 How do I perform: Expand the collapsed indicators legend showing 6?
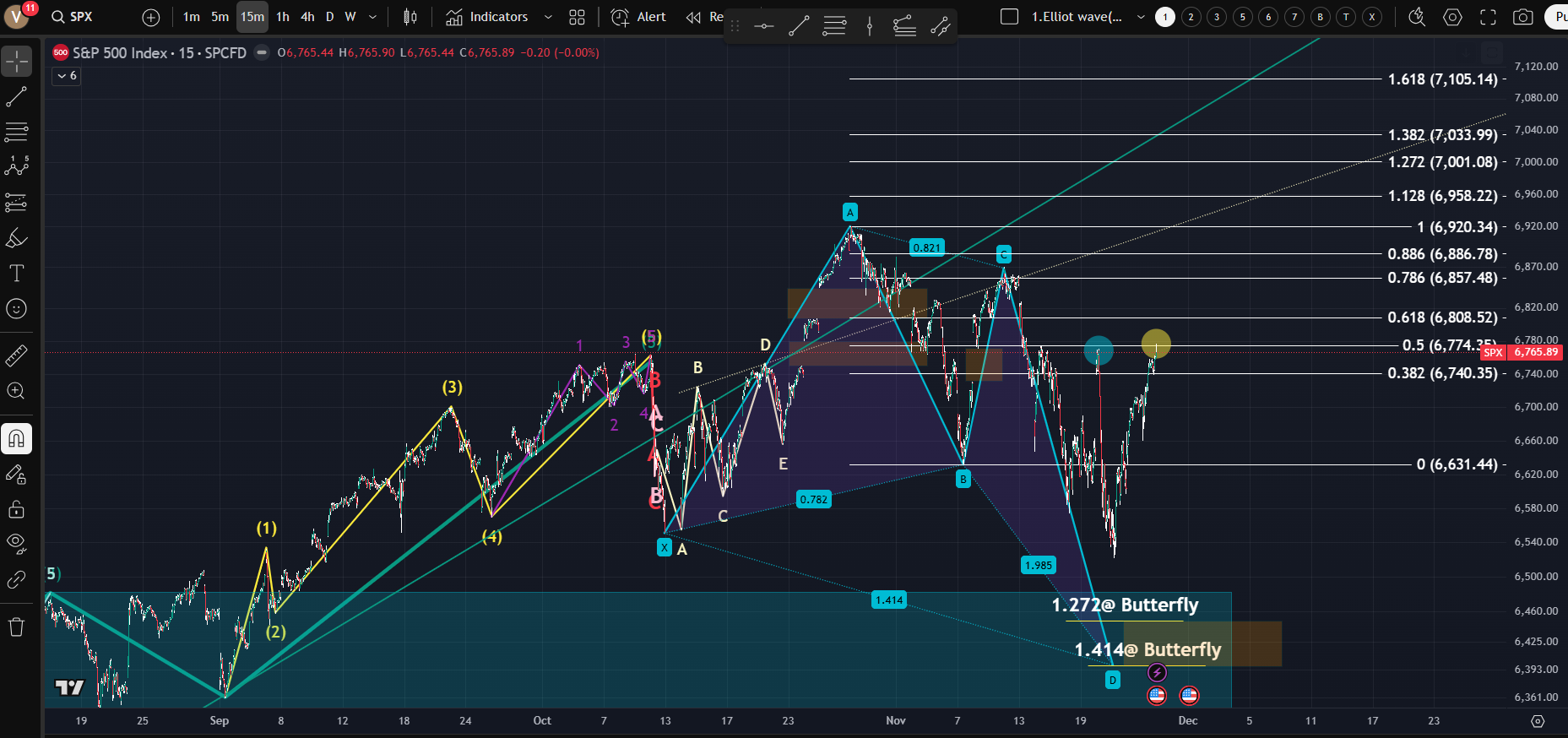click(x=67, y=76)
